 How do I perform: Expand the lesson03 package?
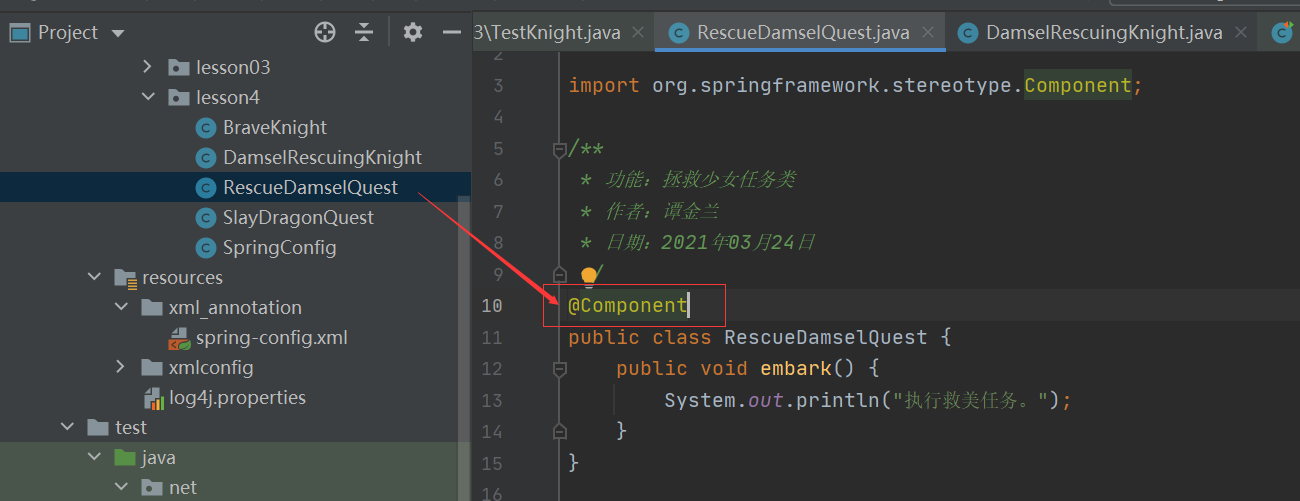click(148, 67)
